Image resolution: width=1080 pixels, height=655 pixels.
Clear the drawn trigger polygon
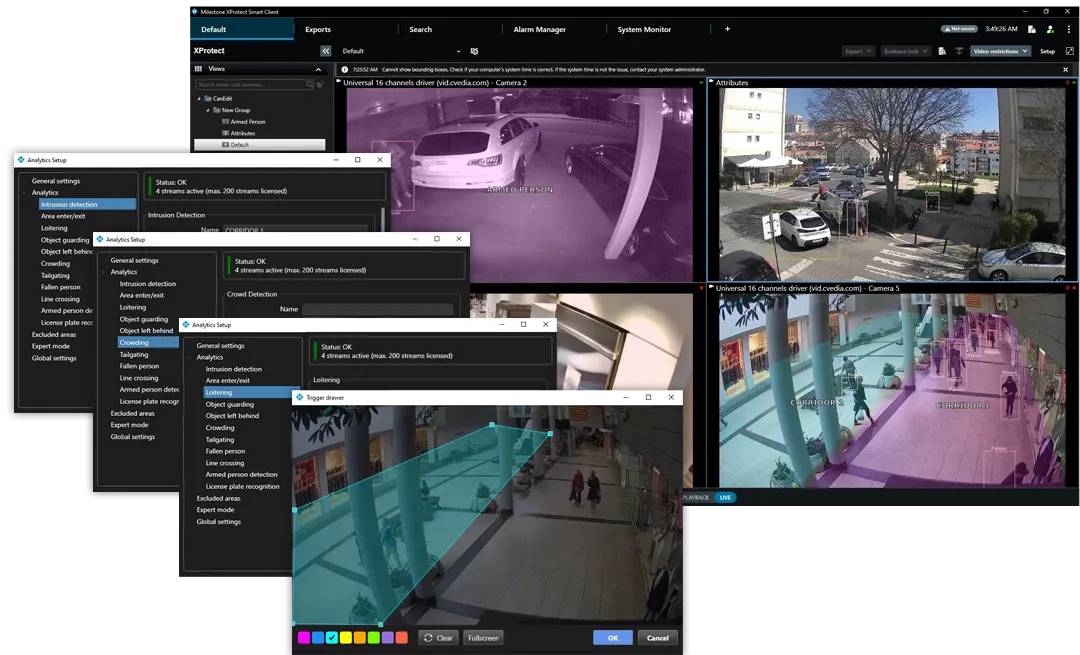tap(438, 637)
